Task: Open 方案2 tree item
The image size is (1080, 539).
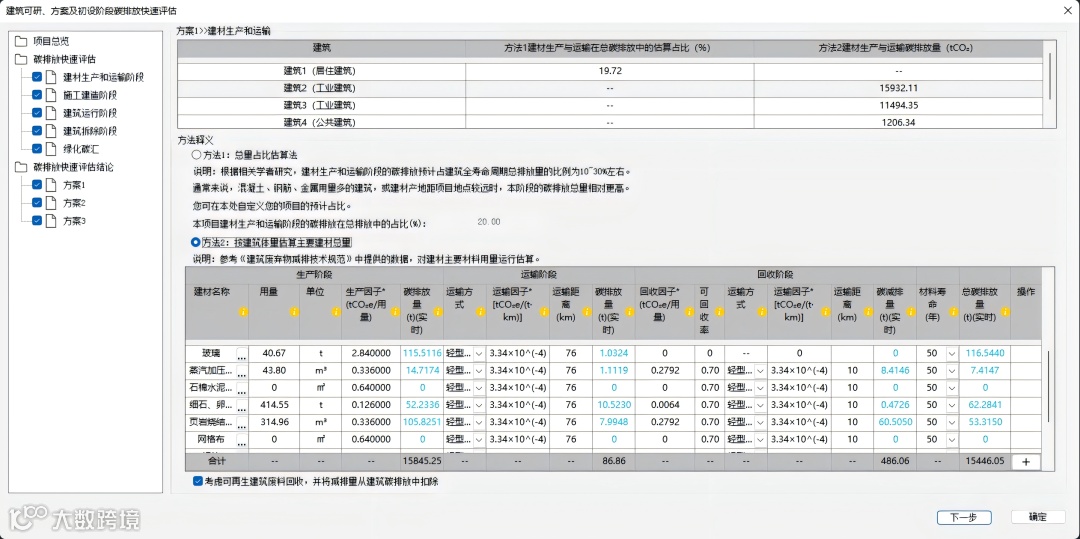Action: (x=74, y=203)
